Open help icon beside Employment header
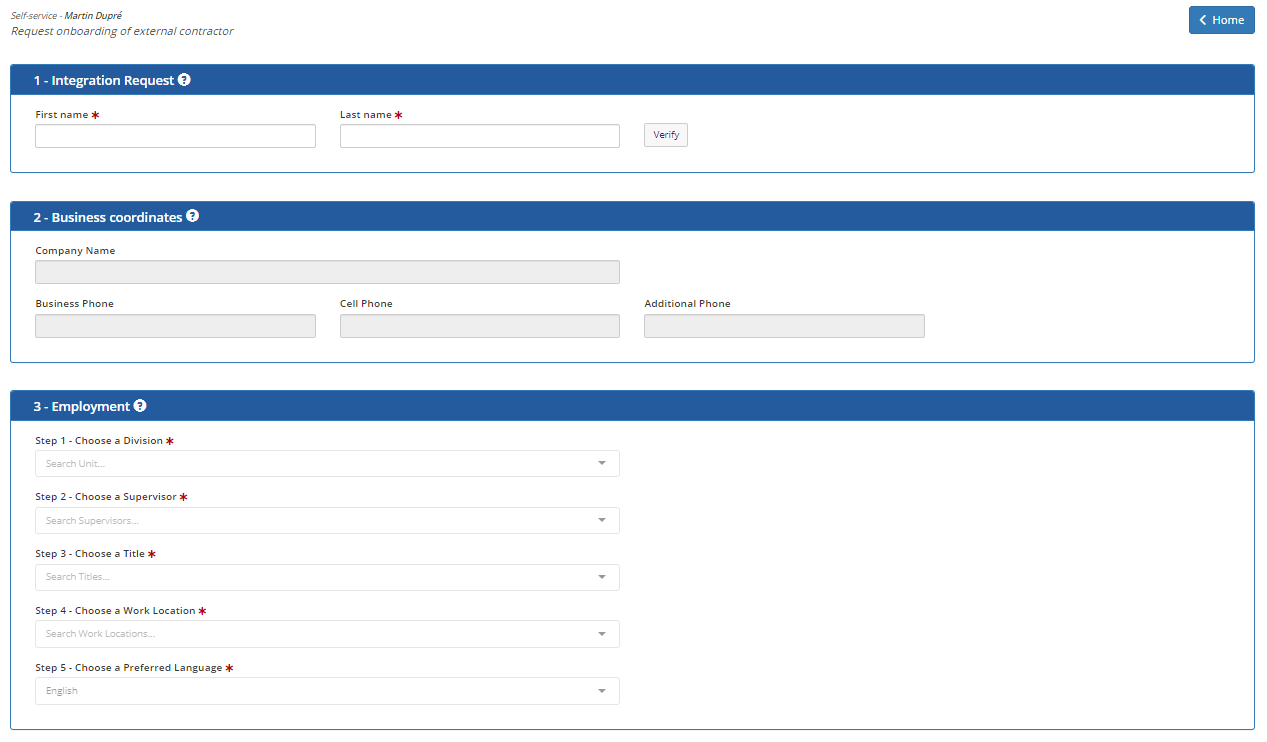The height and width of the screenshot is (742, 1267). [x=140, y=406]
